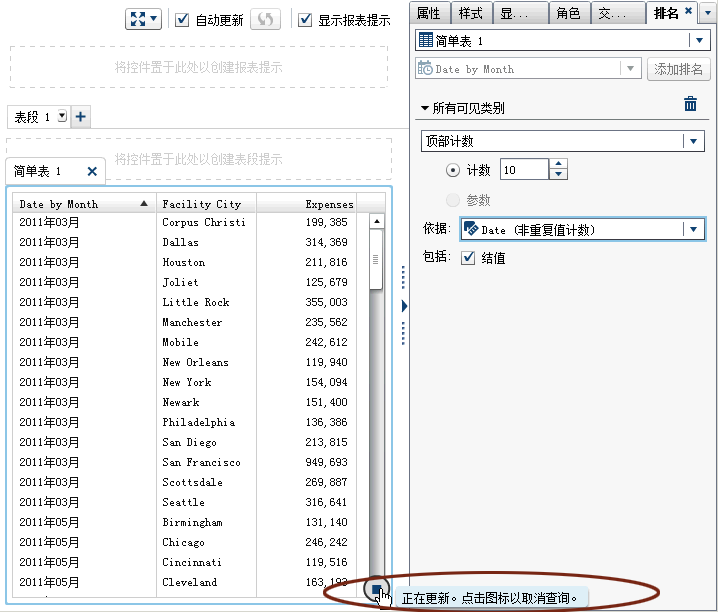
Task: Click the Cincinnati cell
Action: (191, 562)
